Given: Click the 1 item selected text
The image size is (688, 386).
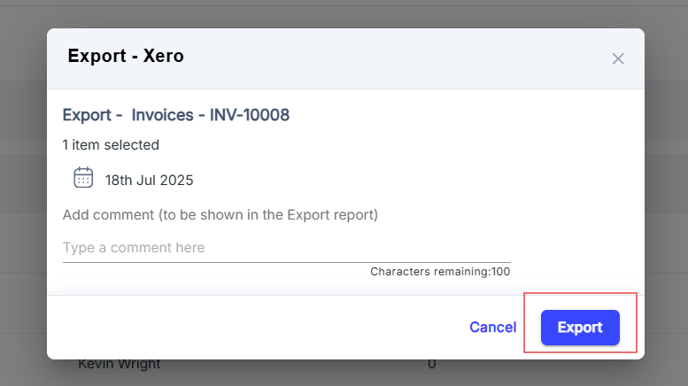Looking at the screenshot, I should point(111,145).
